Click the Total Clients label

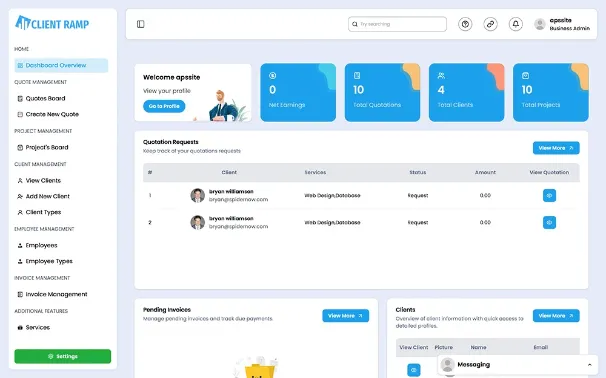[x=455, y=105]
